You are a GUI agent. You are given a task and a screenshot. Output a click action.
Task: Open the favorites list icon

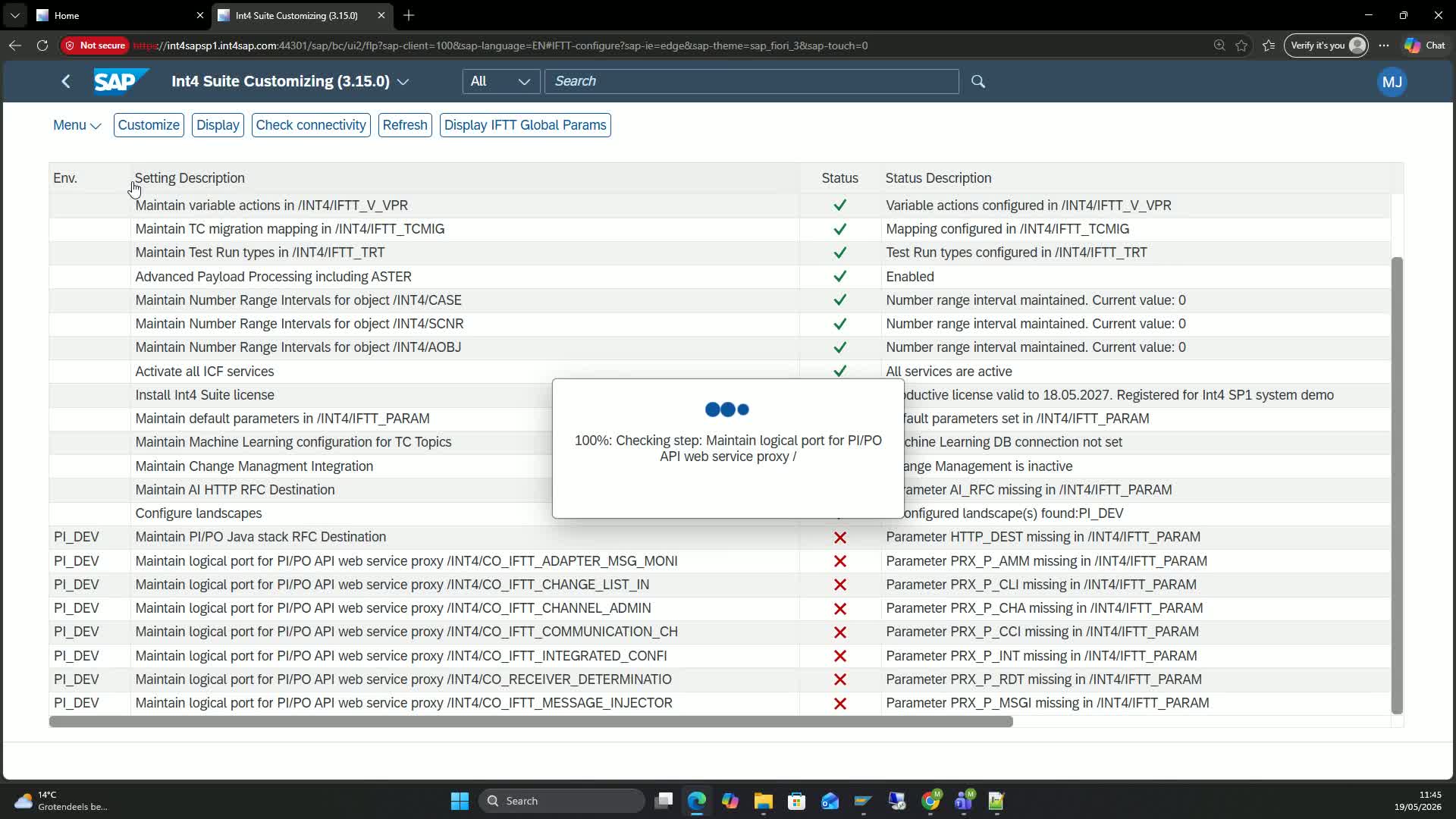pos(1269,45)
